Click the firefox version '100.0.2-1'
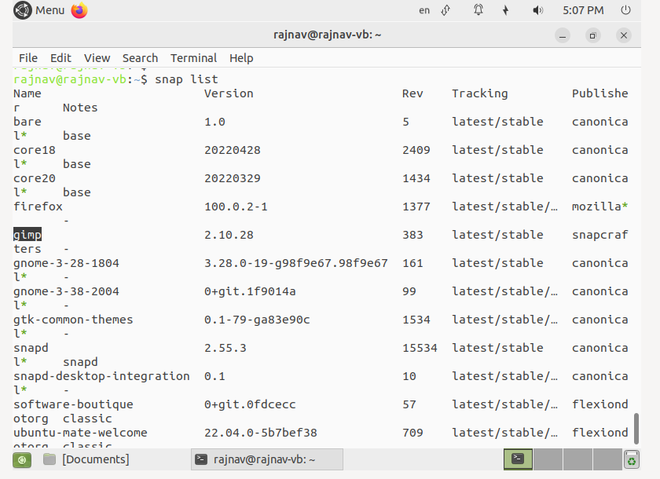 [236, 206]
